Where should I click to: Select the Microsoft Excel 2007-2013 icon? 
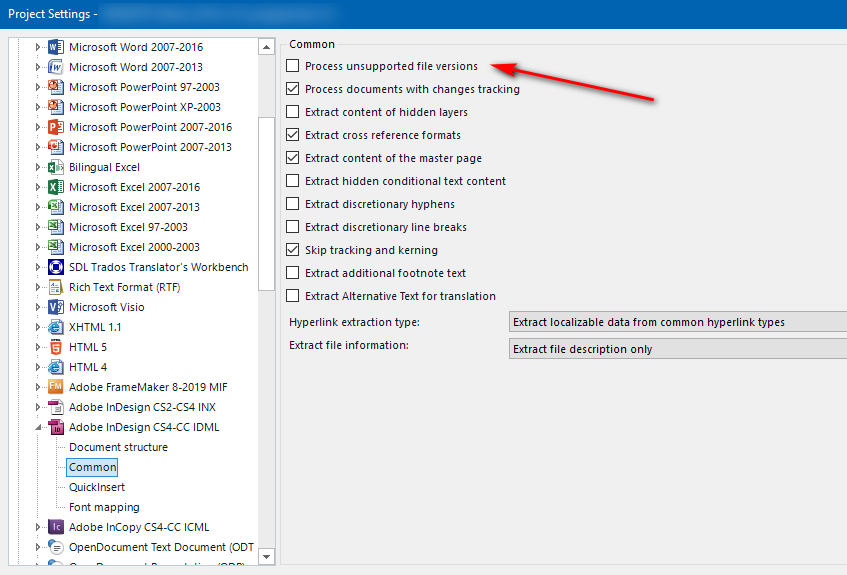tap(56, 207)
